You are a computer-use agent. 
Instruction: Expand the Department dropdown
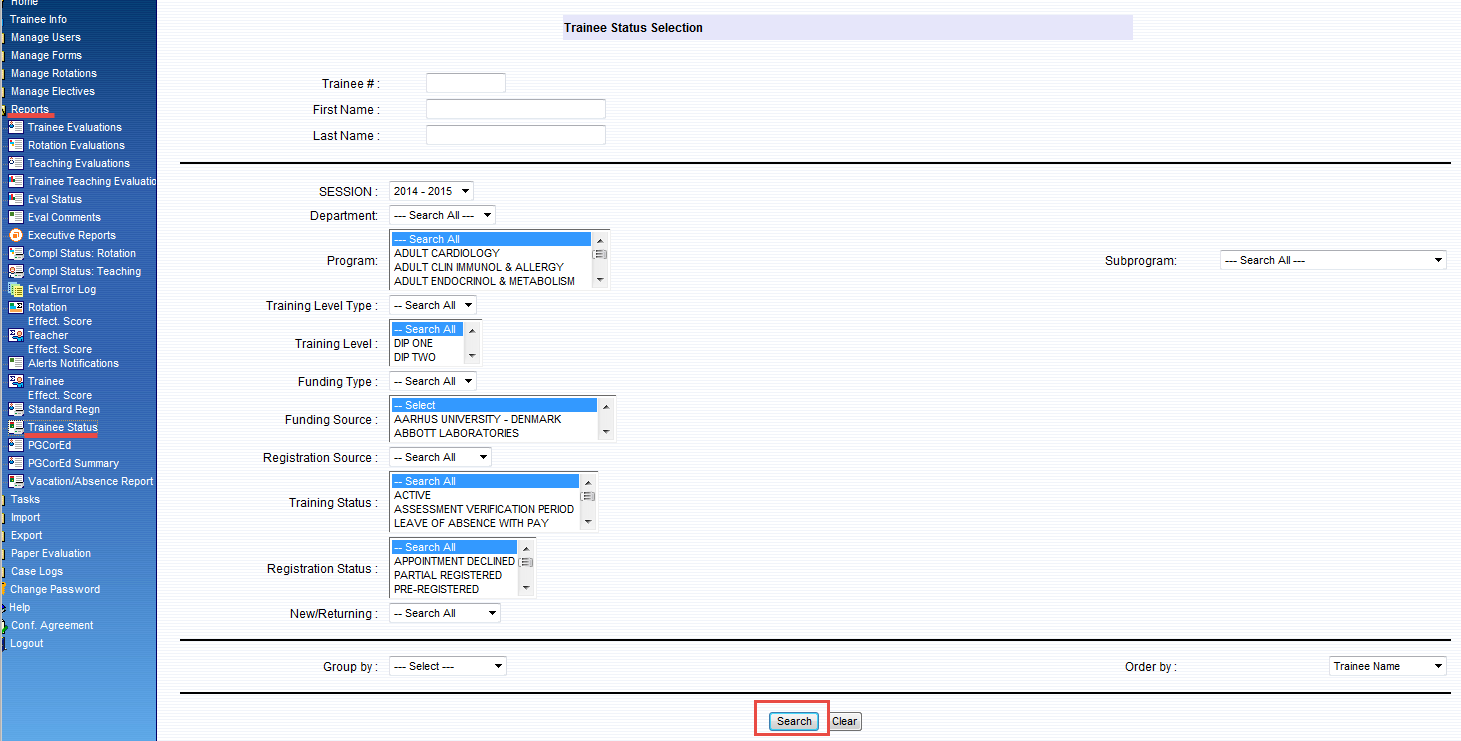click(441, 215)
